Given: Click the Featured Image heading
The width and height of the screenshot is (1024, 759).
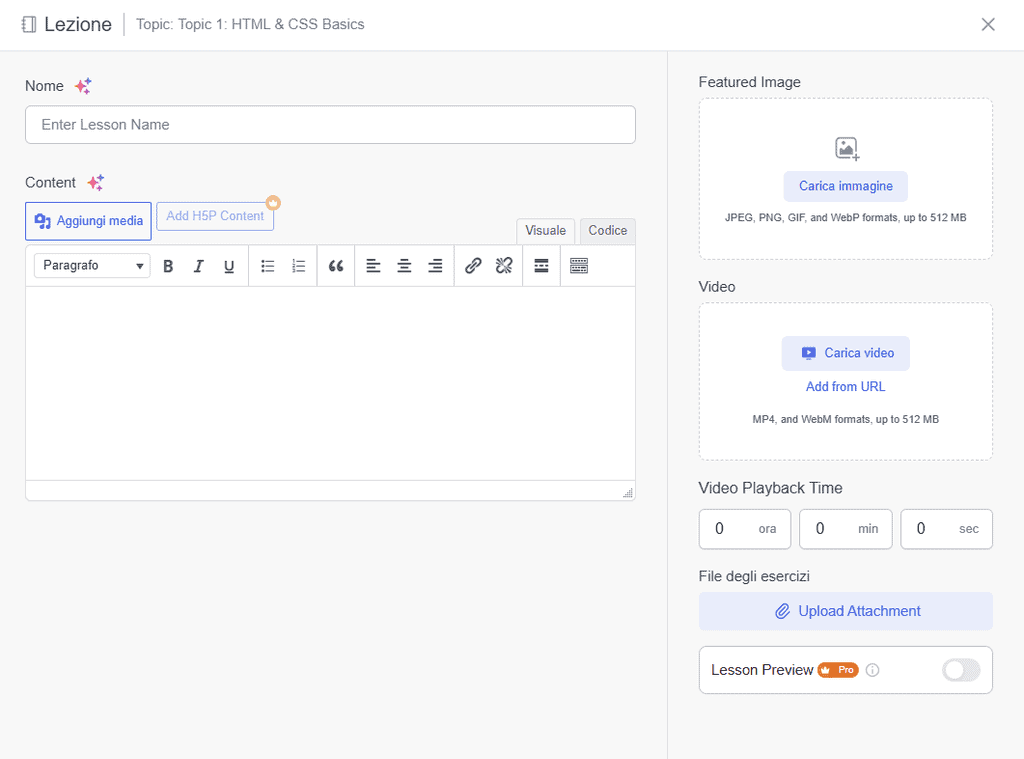Looking at the screenshot, I should pos(750,82).
